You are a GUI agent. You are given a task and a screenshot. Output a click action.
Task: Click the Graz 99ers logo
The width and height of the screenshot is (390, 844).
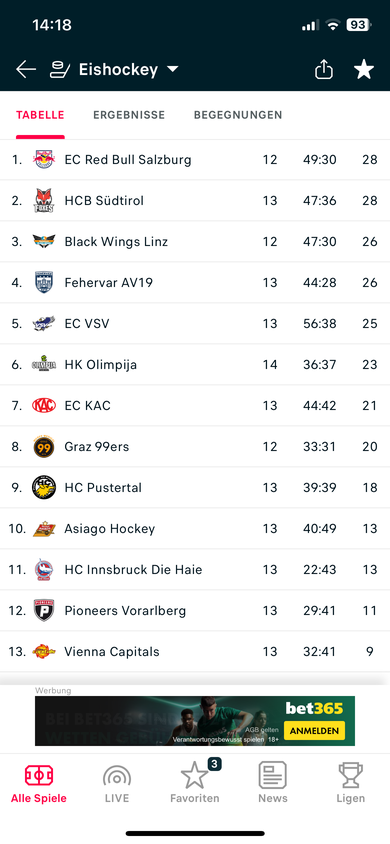tap(44, 447)
